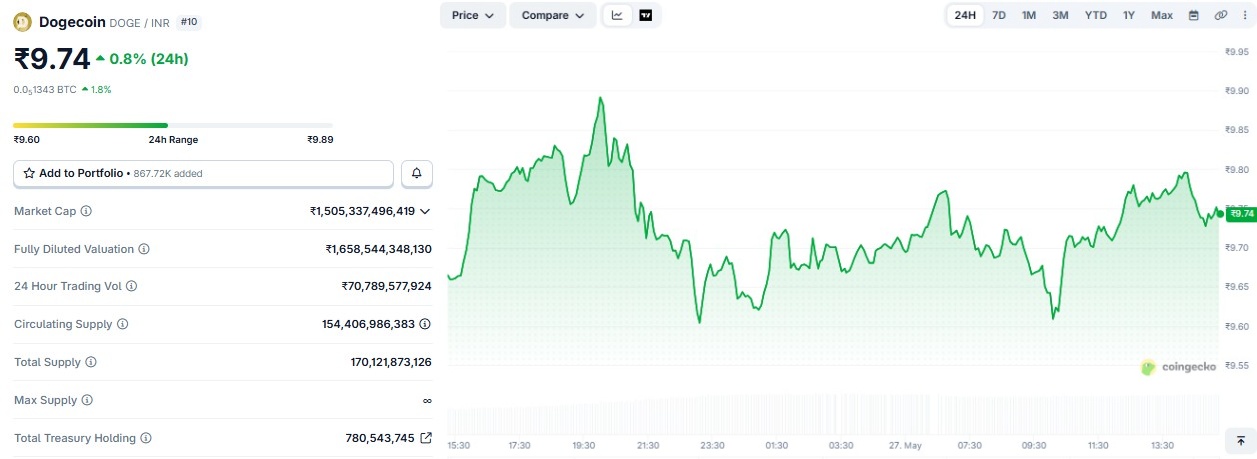Click the Total Supply info icon
Viewport: 1257px width, 459px height.
[91, 362]
